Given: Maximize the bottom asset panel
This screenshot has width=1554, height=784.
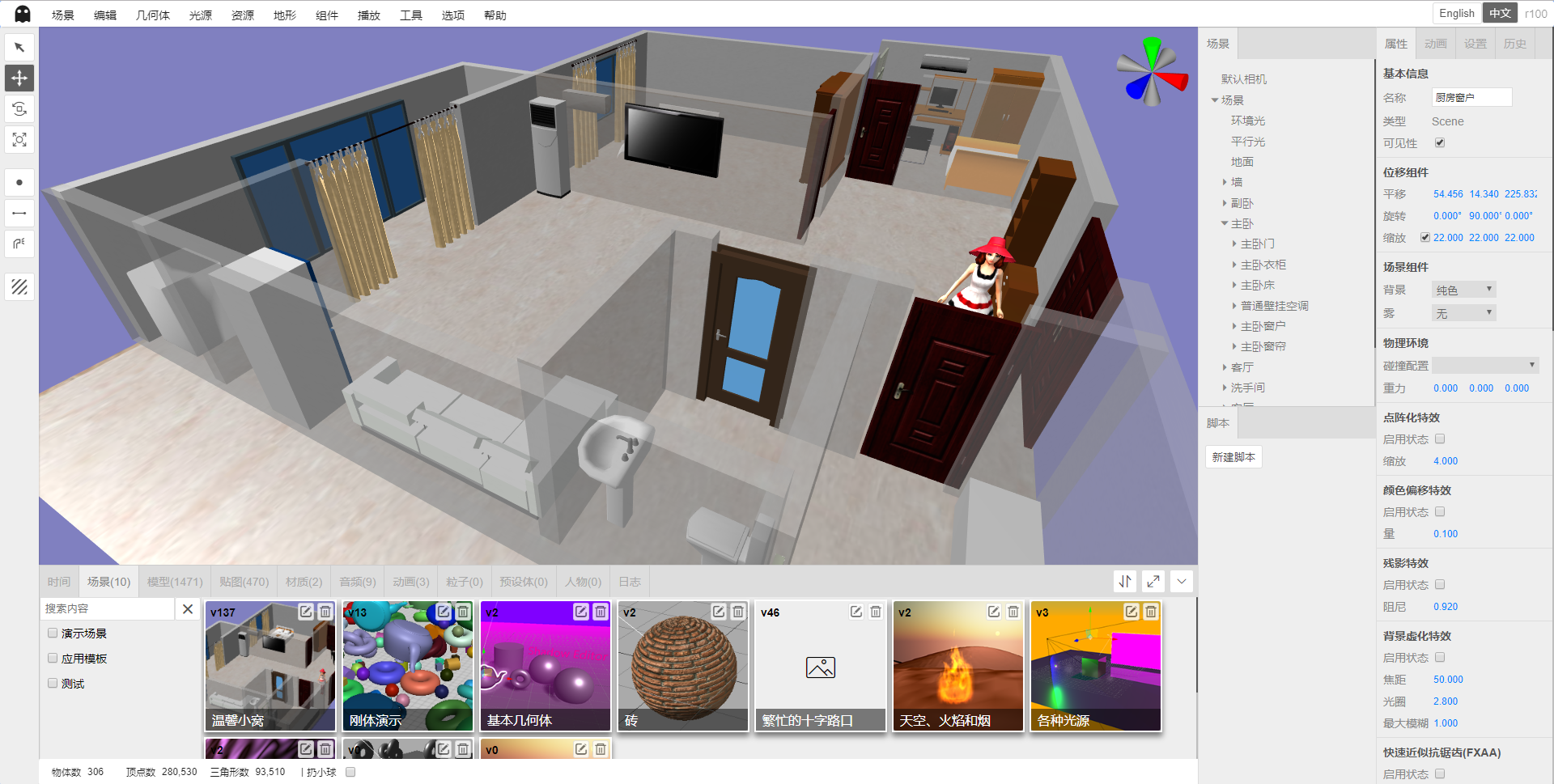Looking at the screenshot, I should pos(1153,581).
